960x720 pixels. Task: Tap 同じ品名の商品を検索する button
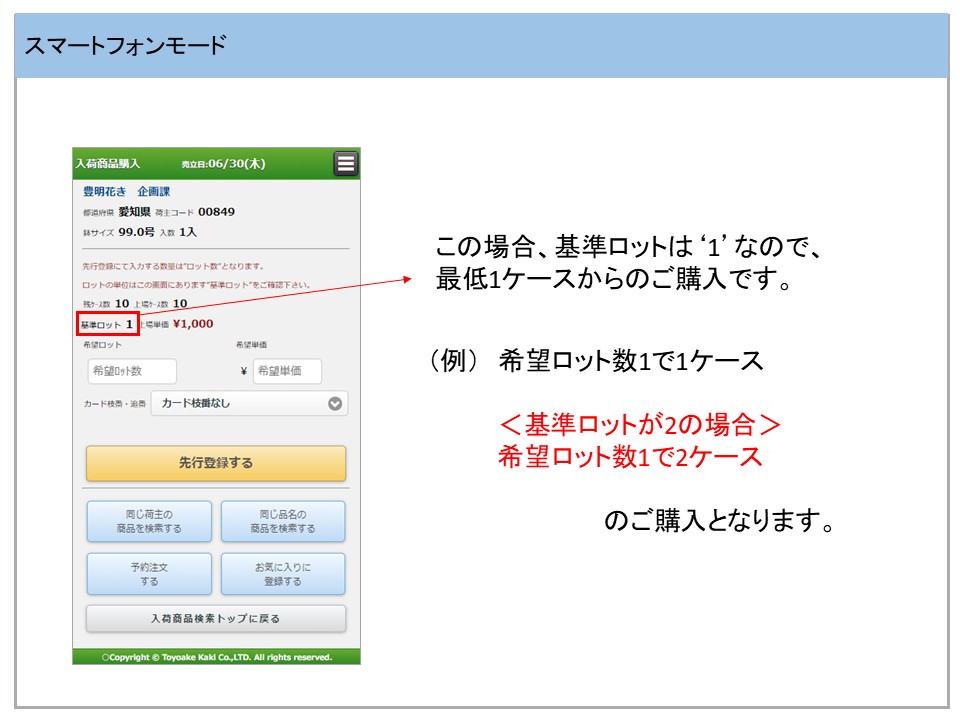(283, 521)
